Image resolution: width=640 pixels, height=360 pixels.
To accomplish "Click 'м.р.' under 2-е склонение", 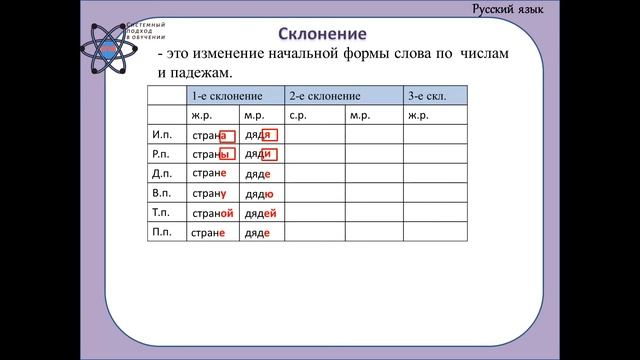I will (360, 116).
